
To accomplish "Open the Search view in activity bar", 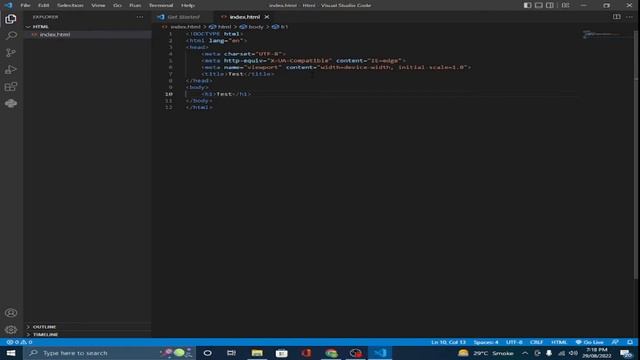I will 11,36.
